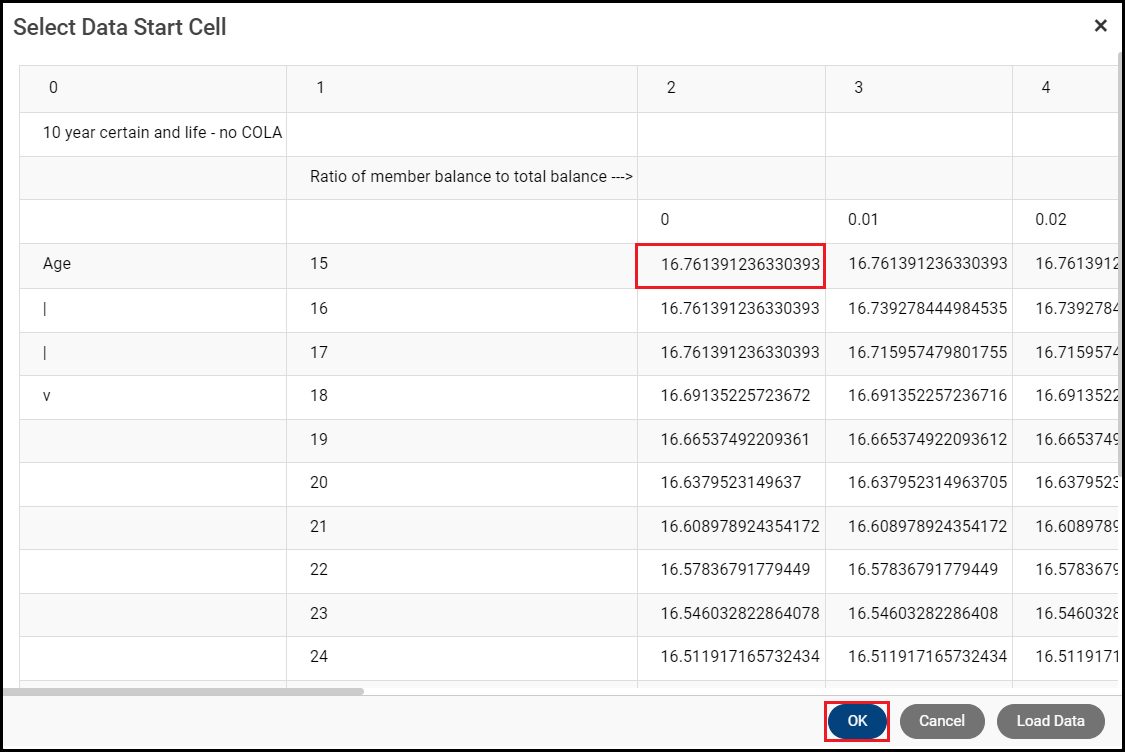Click cell 16.739278444984535 in row 16
This screenshot has width=1125, height=752.
927,309
